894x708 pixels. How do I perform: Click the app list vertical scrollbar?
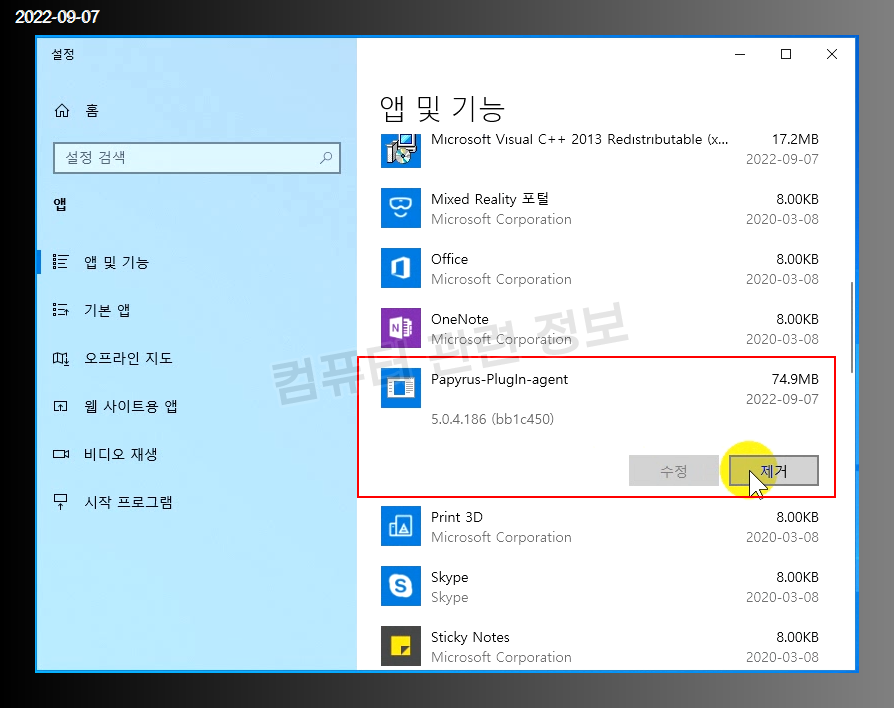point(852,327)
